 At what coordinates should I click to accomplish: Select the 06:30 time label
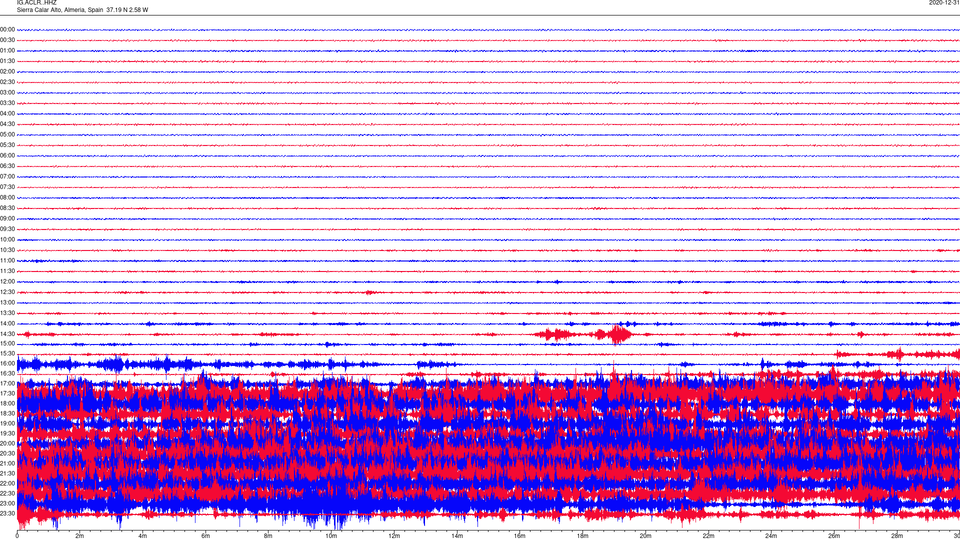point(7,166)
